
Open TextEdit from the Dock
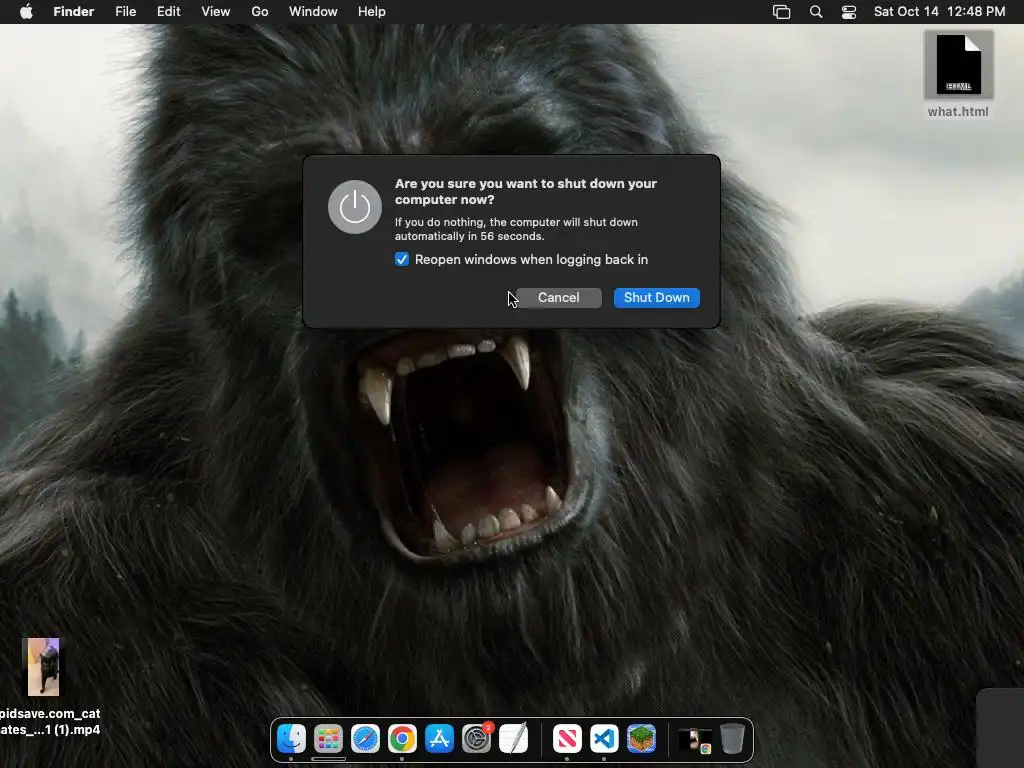point(513,739)
